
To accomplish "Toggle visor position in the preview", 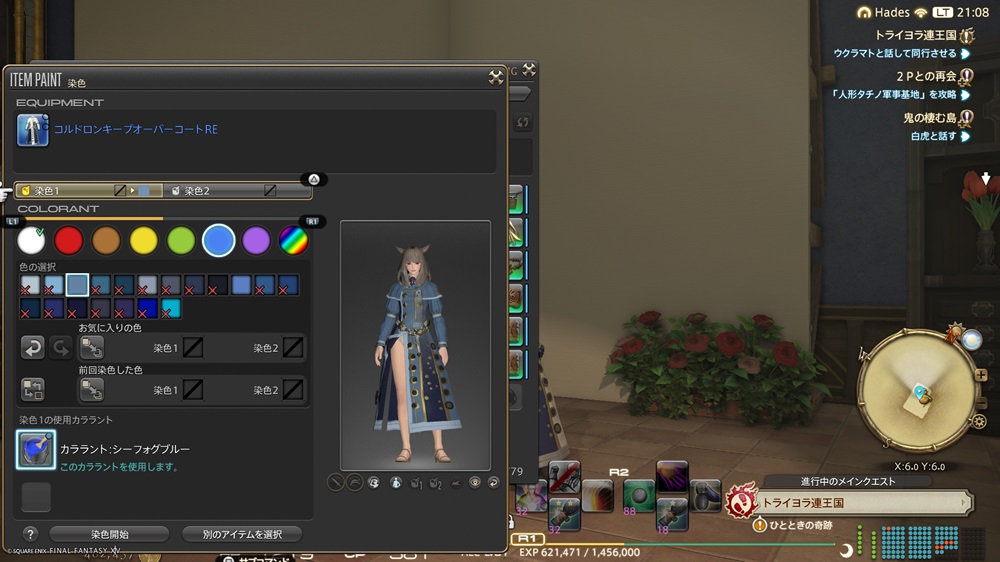I will pos(374,483).
